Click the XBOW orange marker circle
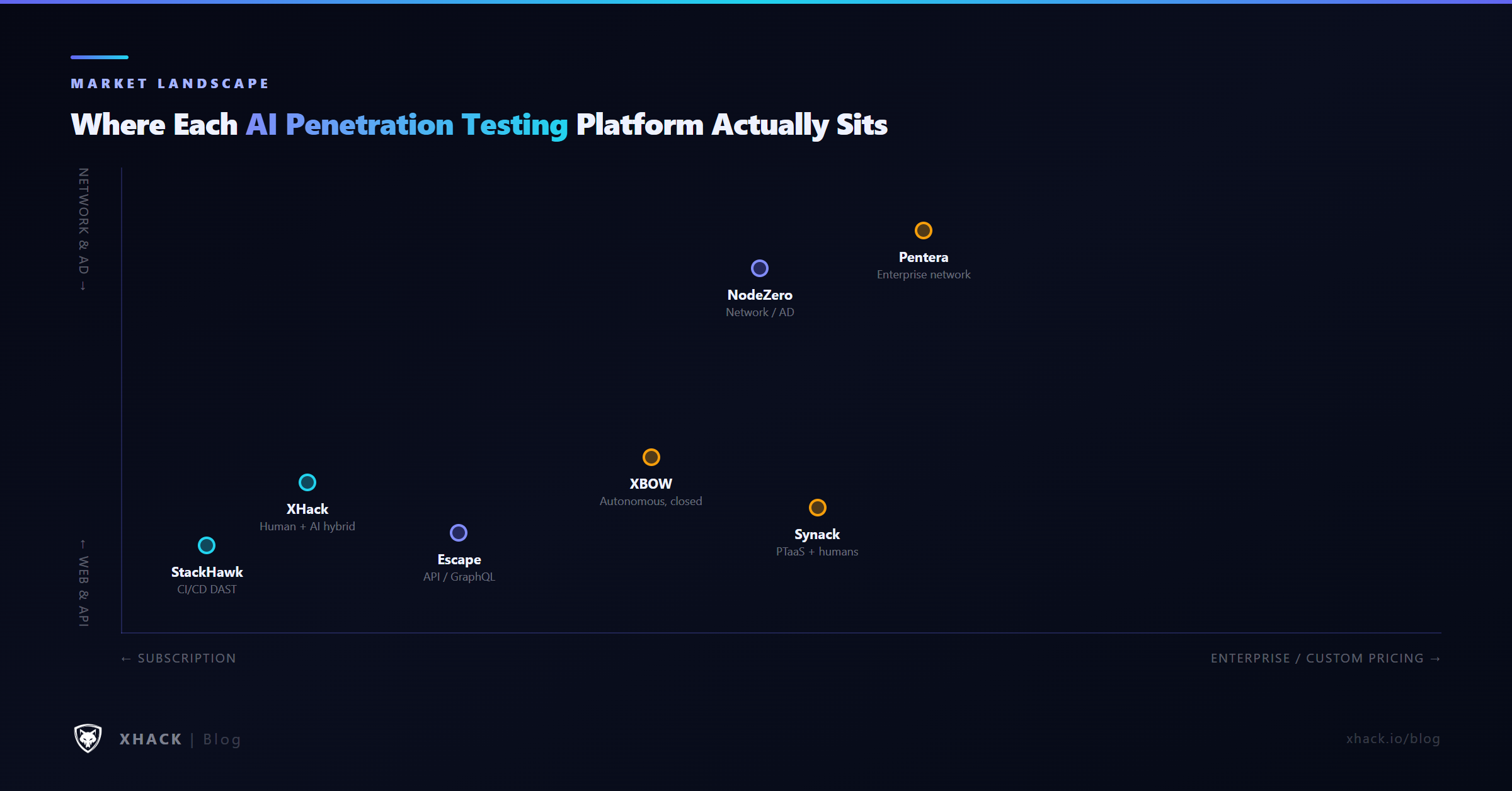This screenshot has width=1512, height=791. click(x=651, y=457)
